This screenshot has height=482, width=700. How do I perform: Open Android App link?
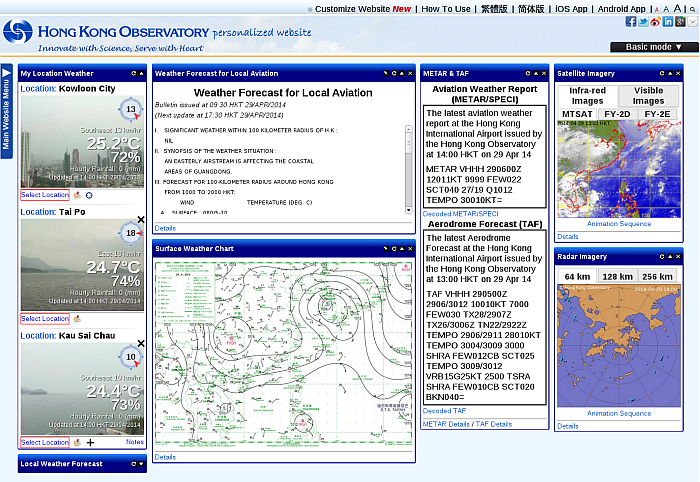[621, 9]
